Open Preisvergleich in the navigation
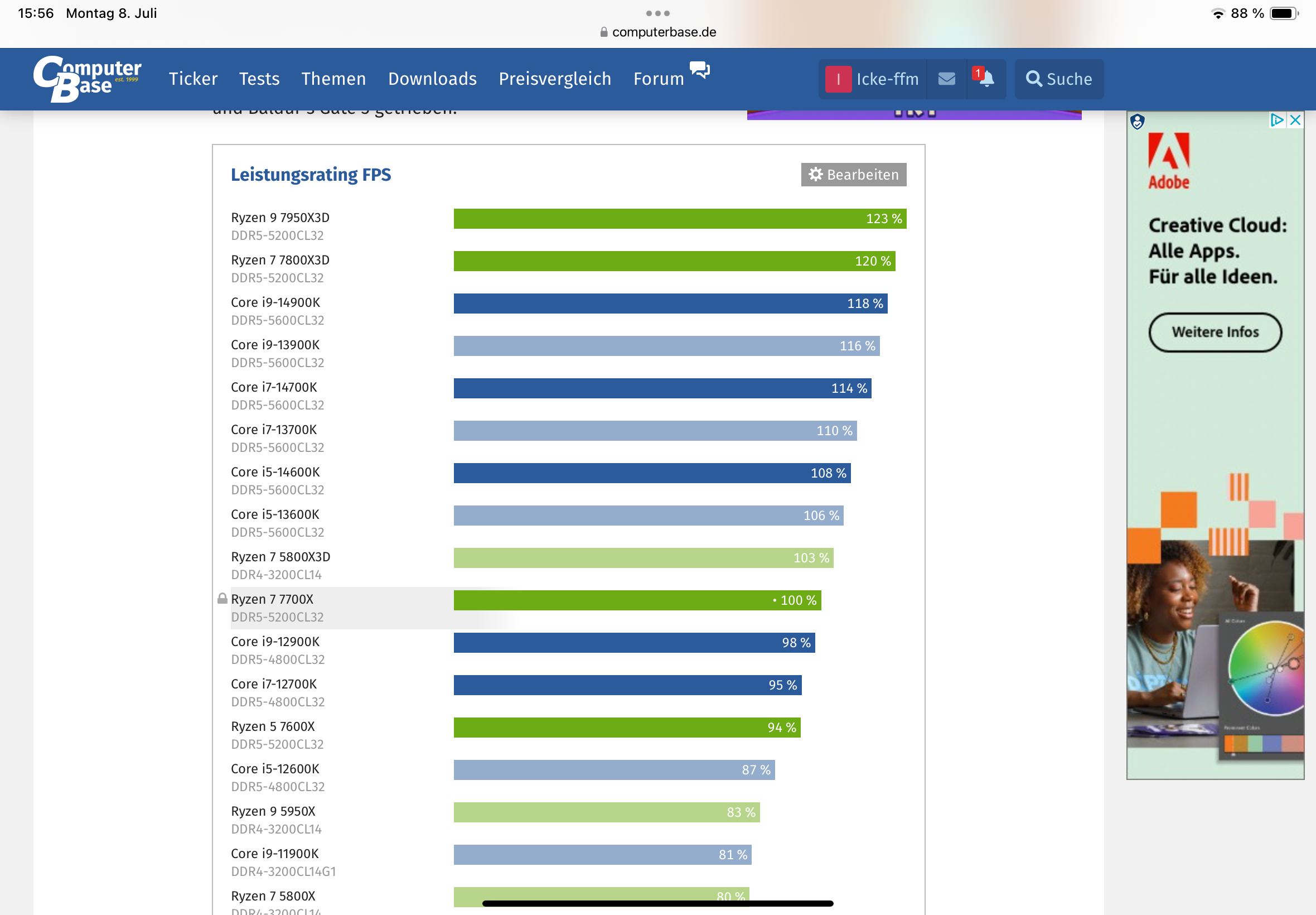 pyautogui.click(x=555, y=79)
